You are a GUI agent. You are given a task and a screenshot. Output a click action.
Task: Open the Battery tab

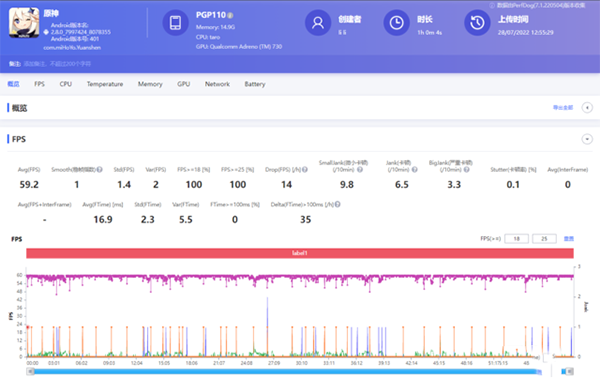[x=255, y=84]
